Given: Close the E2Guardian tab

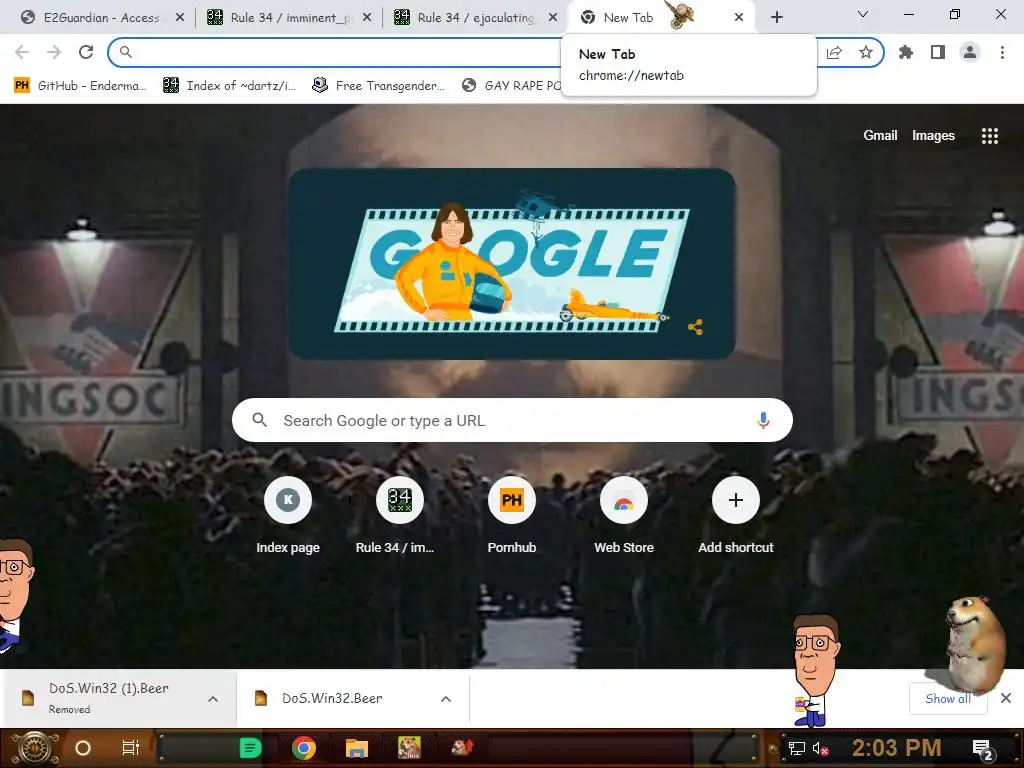Looking at the screenshot, I should point(180,18).
